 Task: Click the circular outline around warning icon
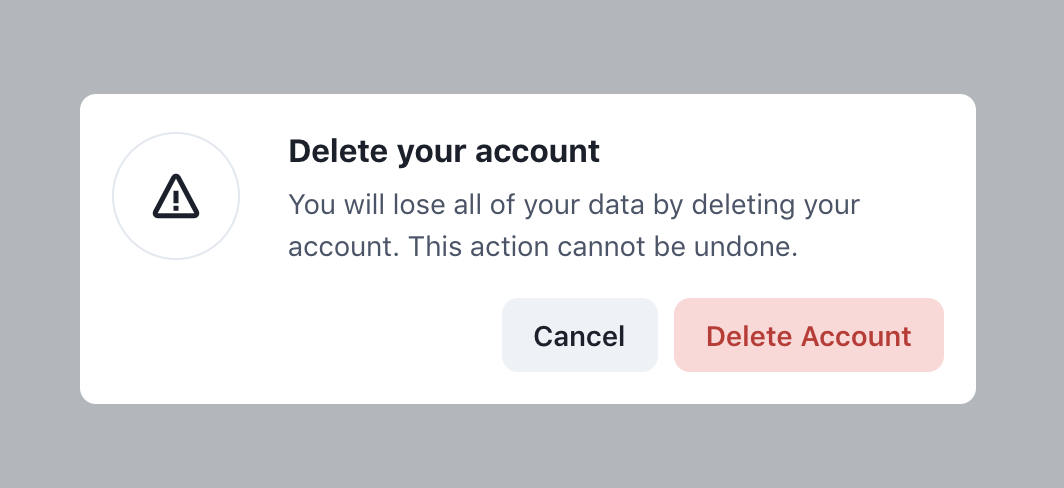176,195
